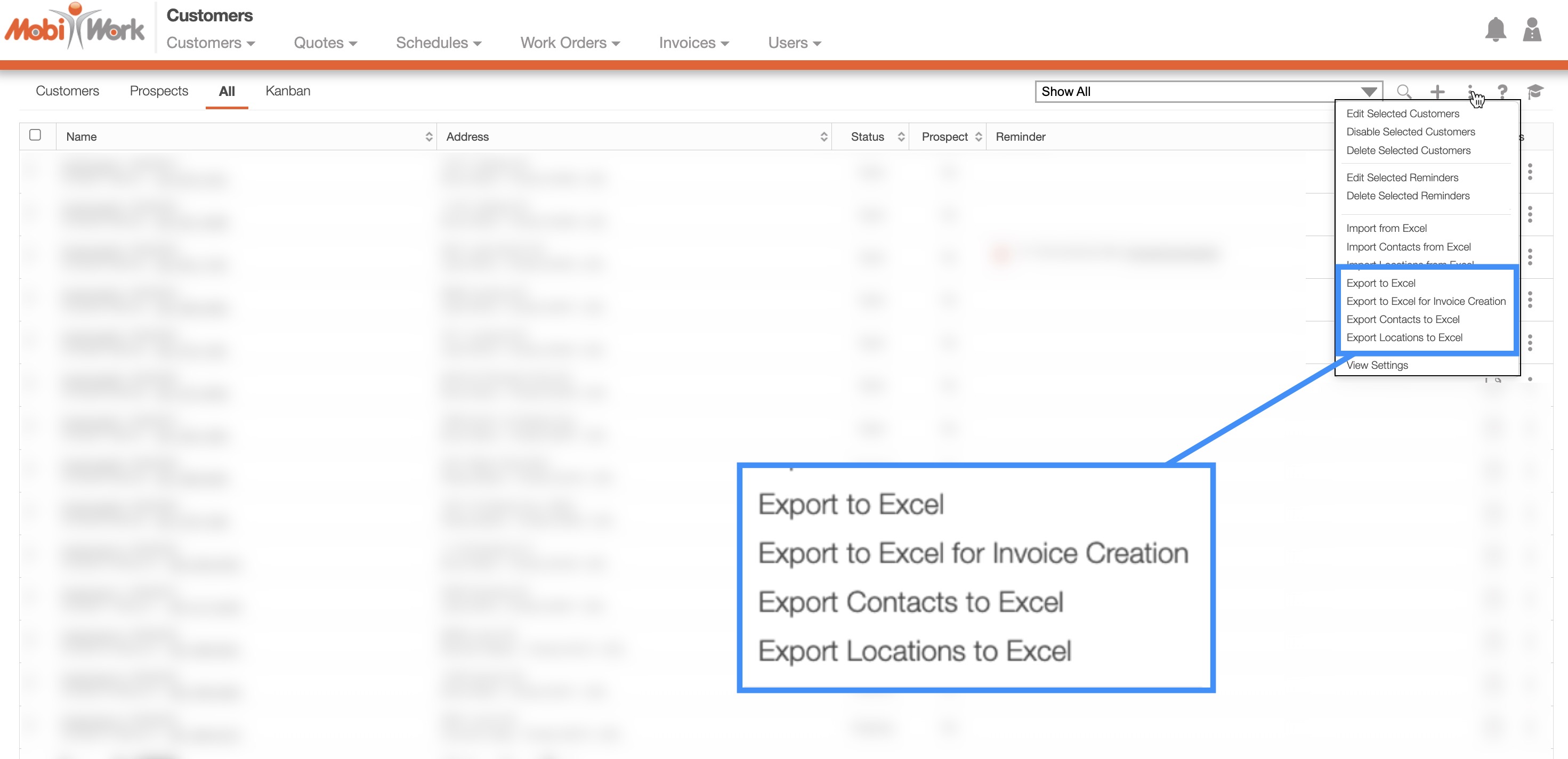Sort by the Status column arrows
Image resolution: width=1568 pixels, height=759 pixels.
click(901, 137)
